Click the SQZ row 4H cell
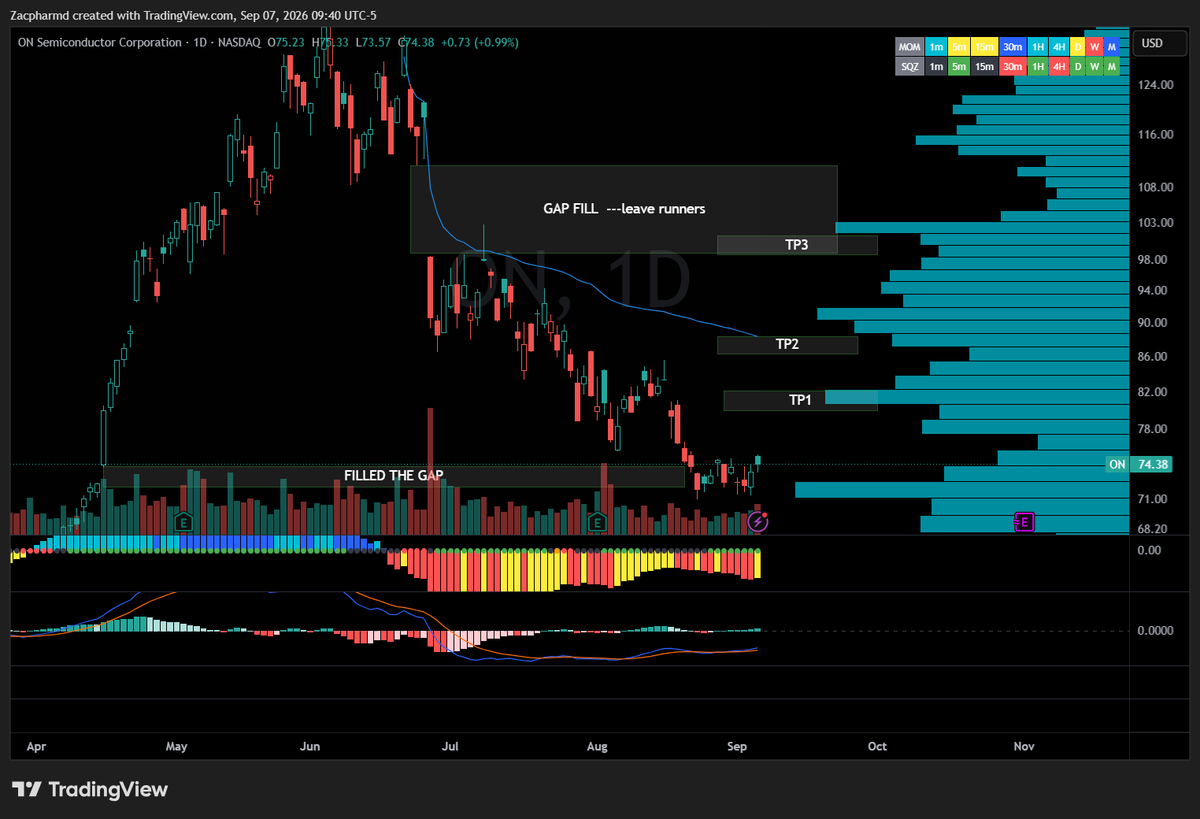The width and height of the screenshot is (1200, 819). coord(1059,67)
